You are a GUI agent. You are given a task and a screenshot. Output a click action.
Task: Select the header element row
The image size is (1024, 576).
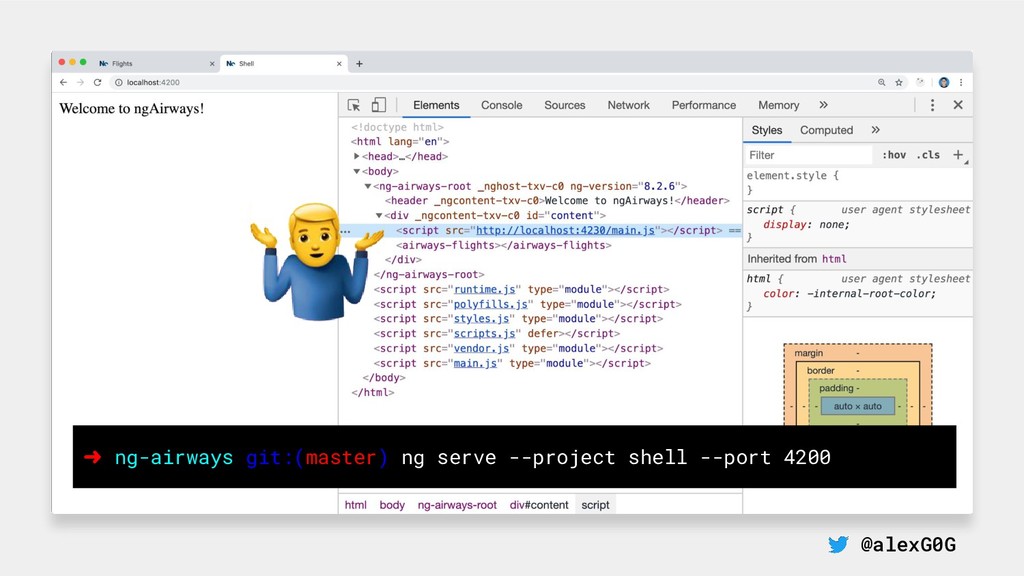(557, 200)
